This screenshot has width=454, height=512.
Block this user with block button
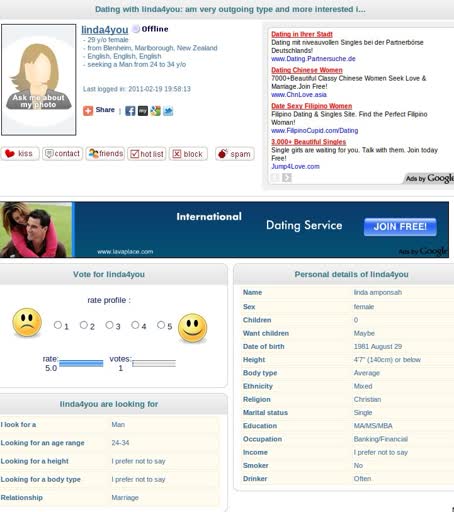[188, 154]
